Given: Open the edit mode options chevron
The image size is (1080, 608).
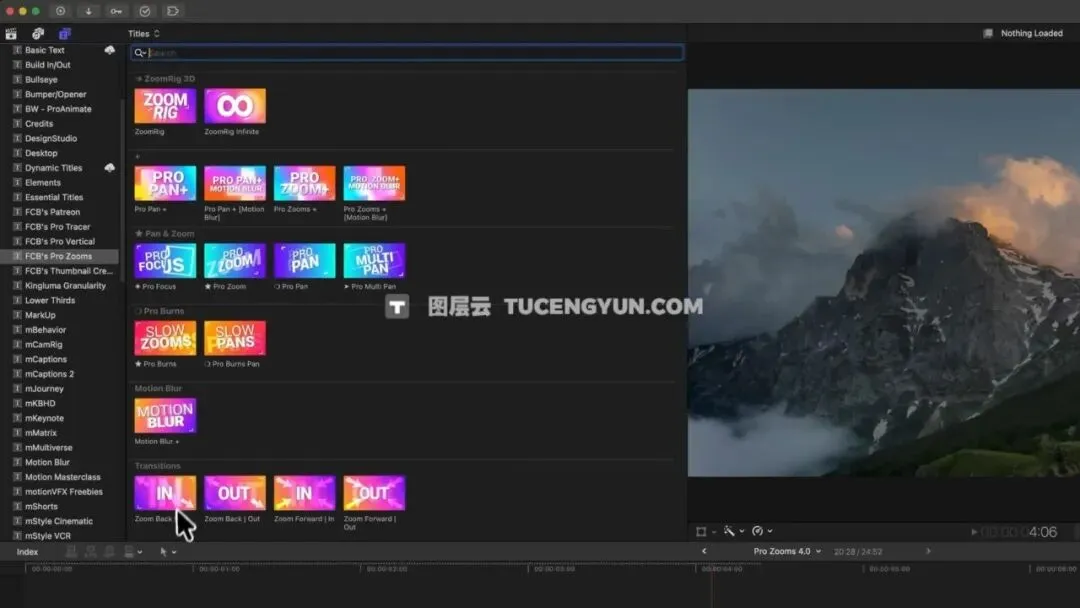Looking at the screenshot, I should pos(140,552).
